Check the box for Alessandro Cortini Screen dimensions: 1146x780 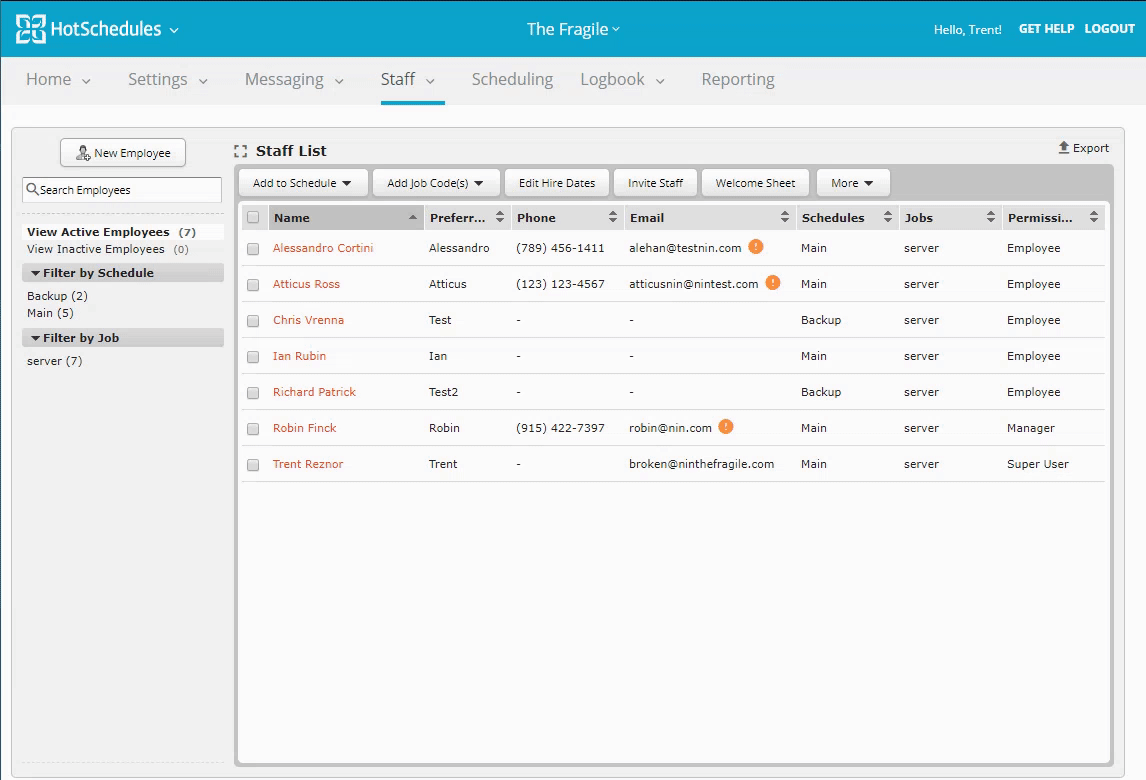pyautogui.click(x=253, y=249)
